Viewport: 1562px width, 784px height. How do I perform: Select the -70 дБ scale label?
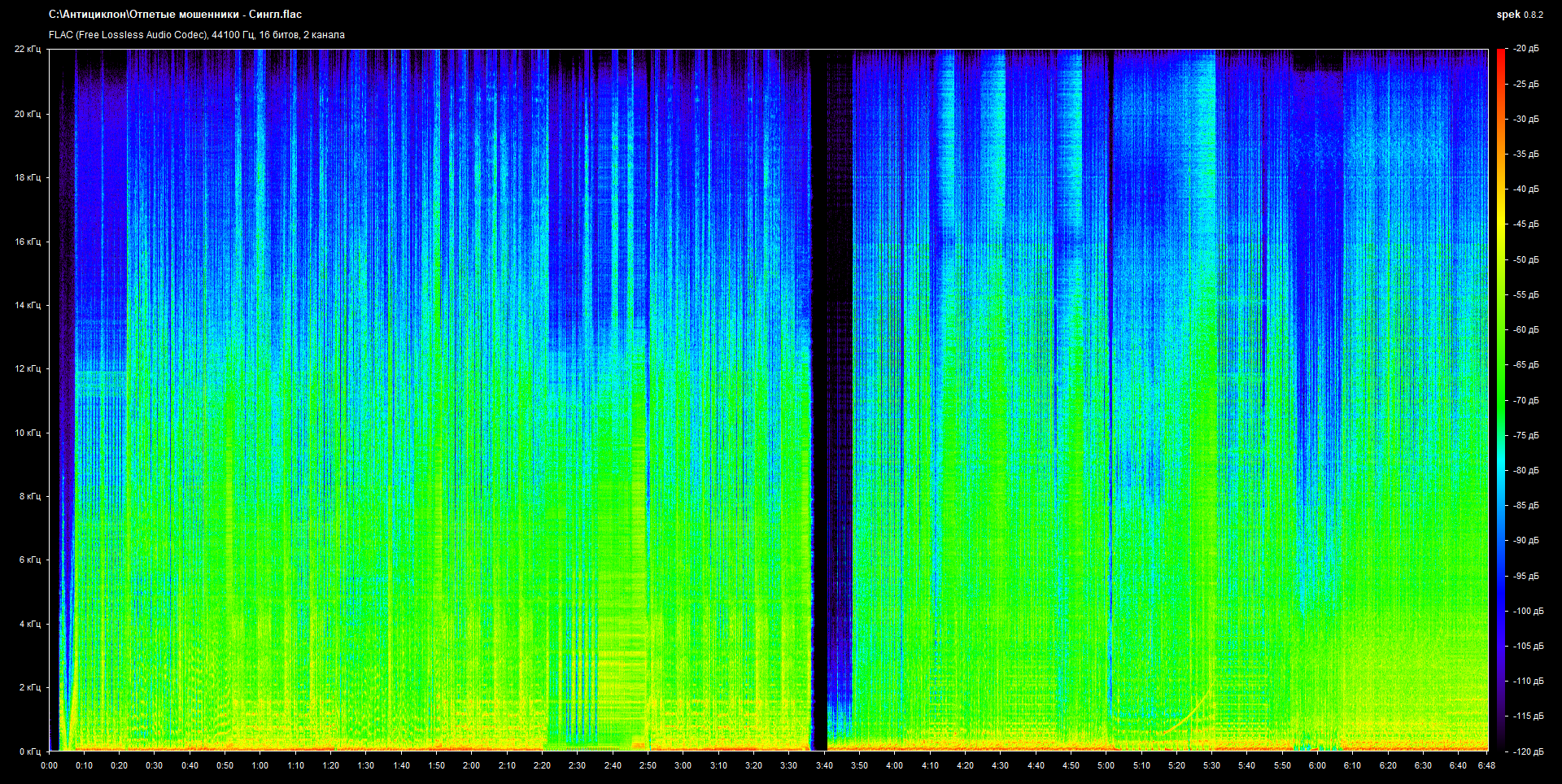click(1526, 400)
